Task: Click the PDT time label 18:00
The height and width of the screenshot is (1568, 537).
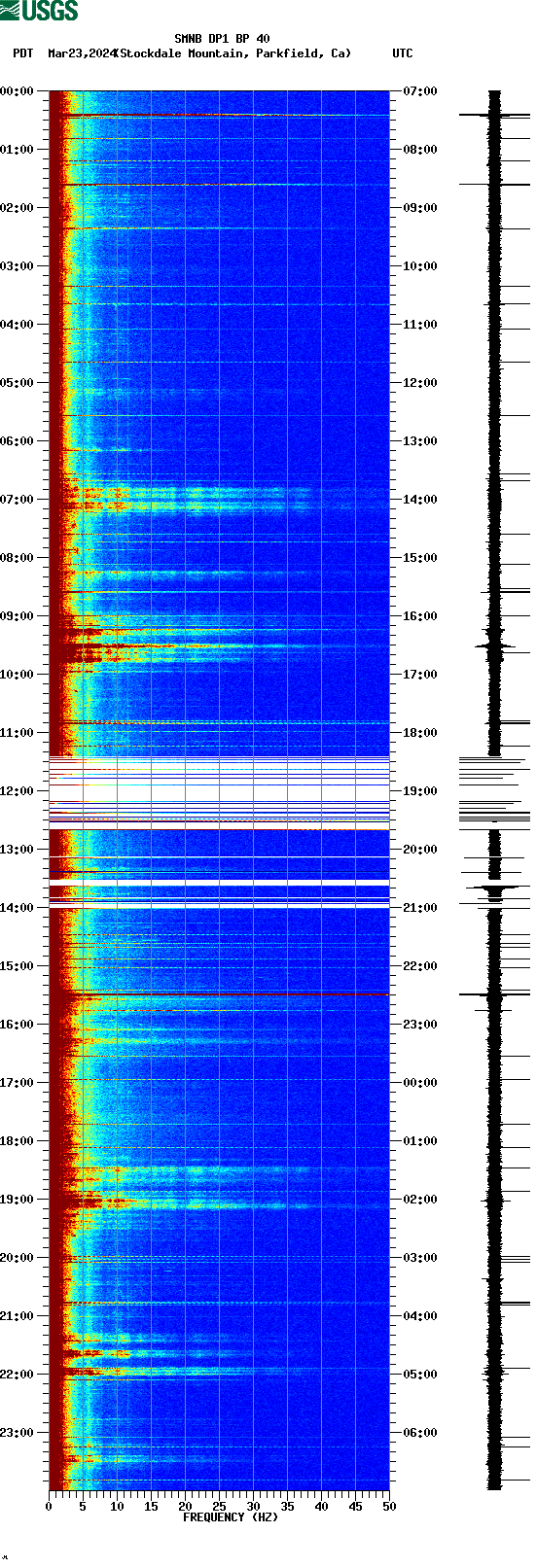Action: (18, 1141)
